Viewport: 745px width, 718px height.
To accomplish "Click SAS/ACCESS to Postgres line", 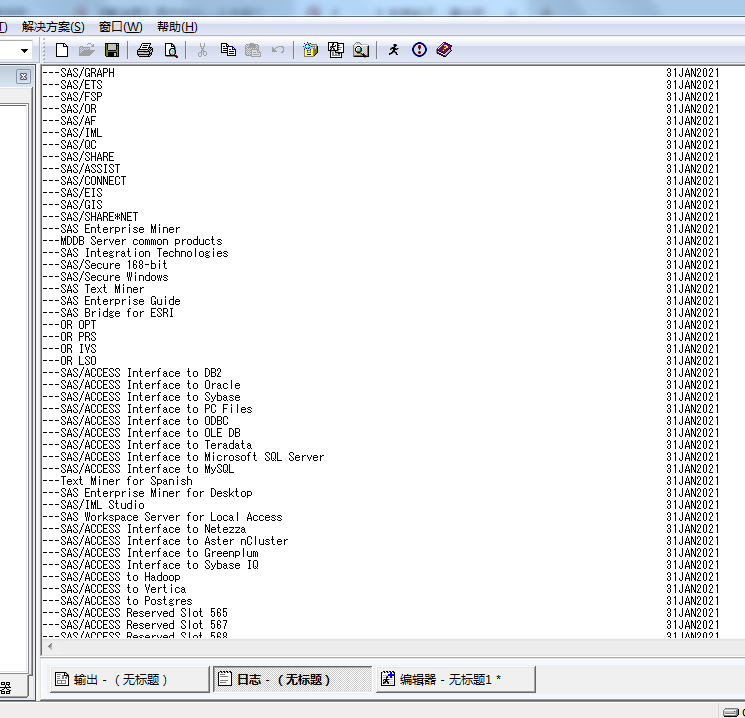I will pyautogui.click(x=117, y=601).
